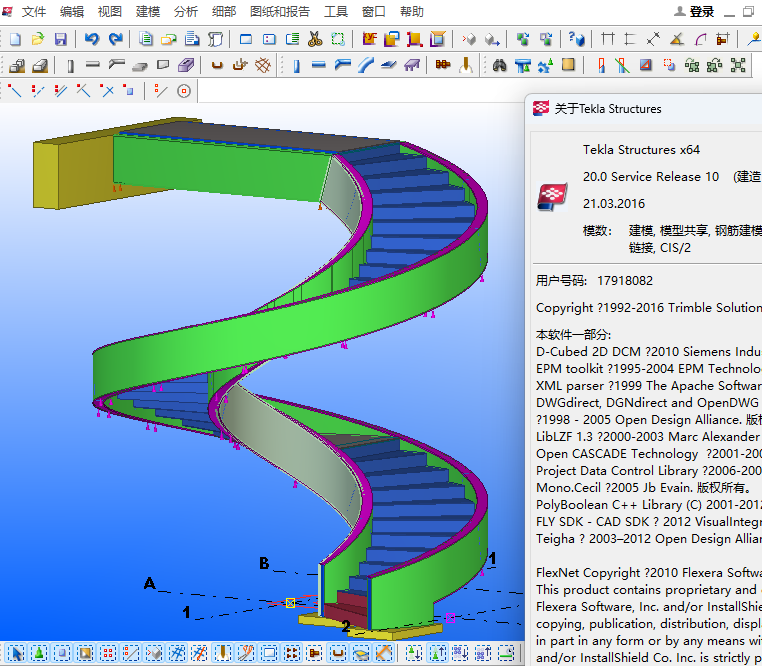This screenshot has width=762, height=666.
Task: Click the question-mark inquire object icon
Action: click(x=576, y=39)
